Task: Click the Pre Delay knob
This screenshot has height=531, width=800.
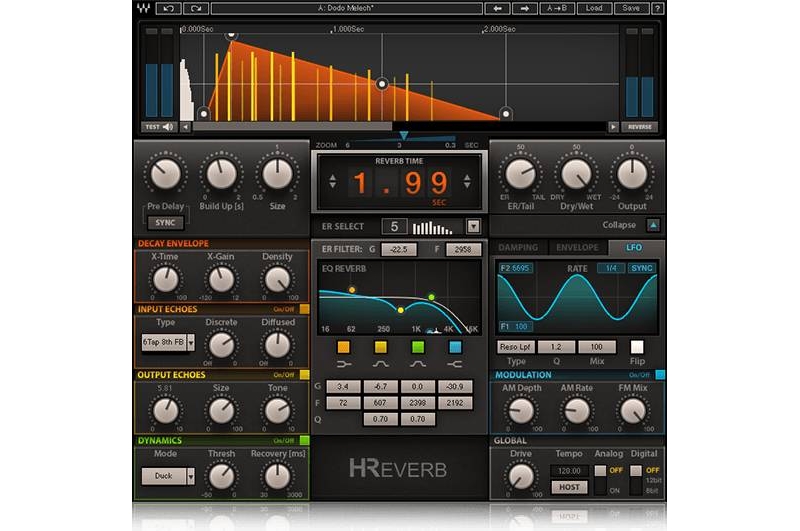Action: click(x=165, y=174)
